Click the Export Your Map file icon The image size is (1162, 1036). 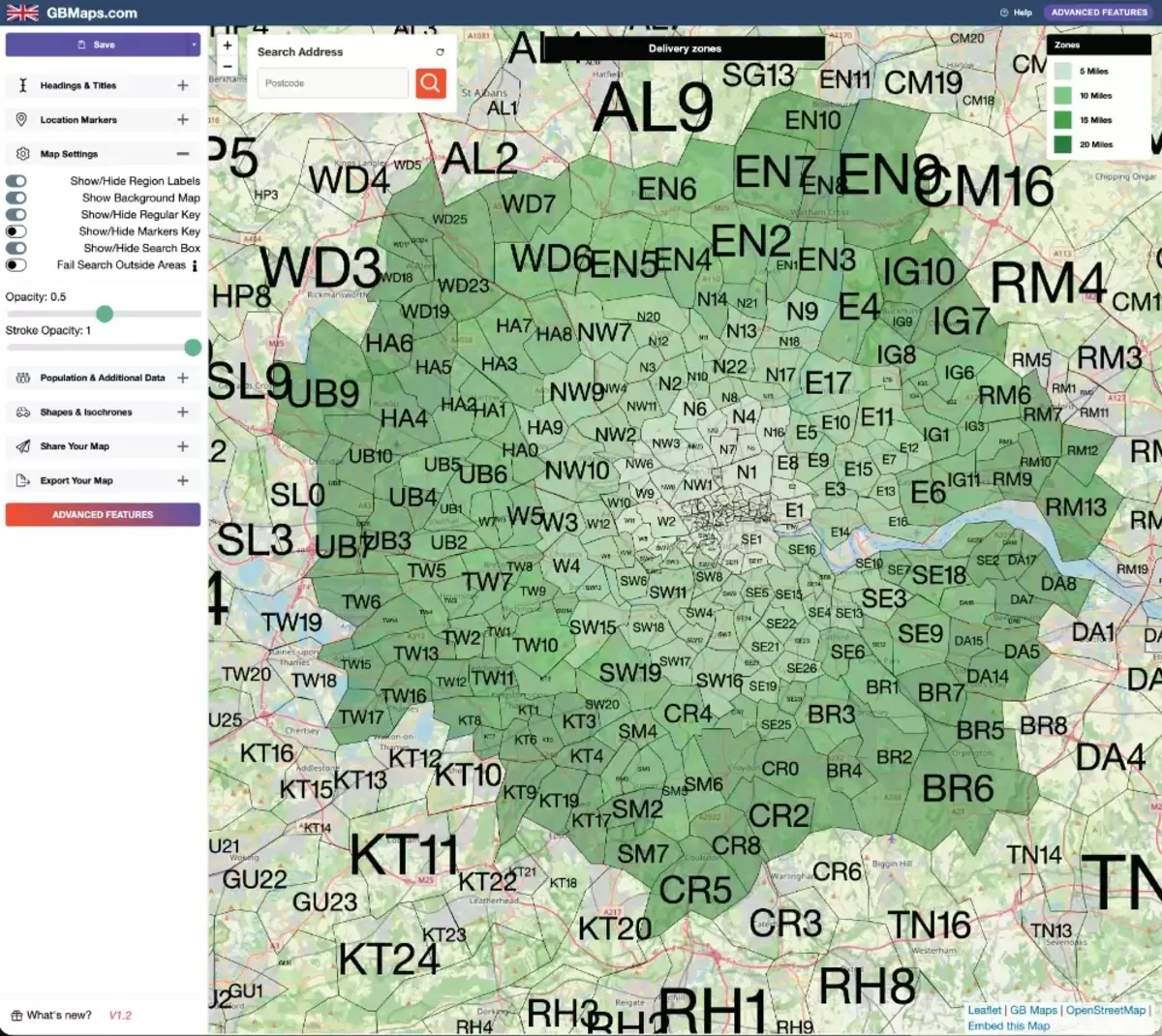click(x=22, y=480)
